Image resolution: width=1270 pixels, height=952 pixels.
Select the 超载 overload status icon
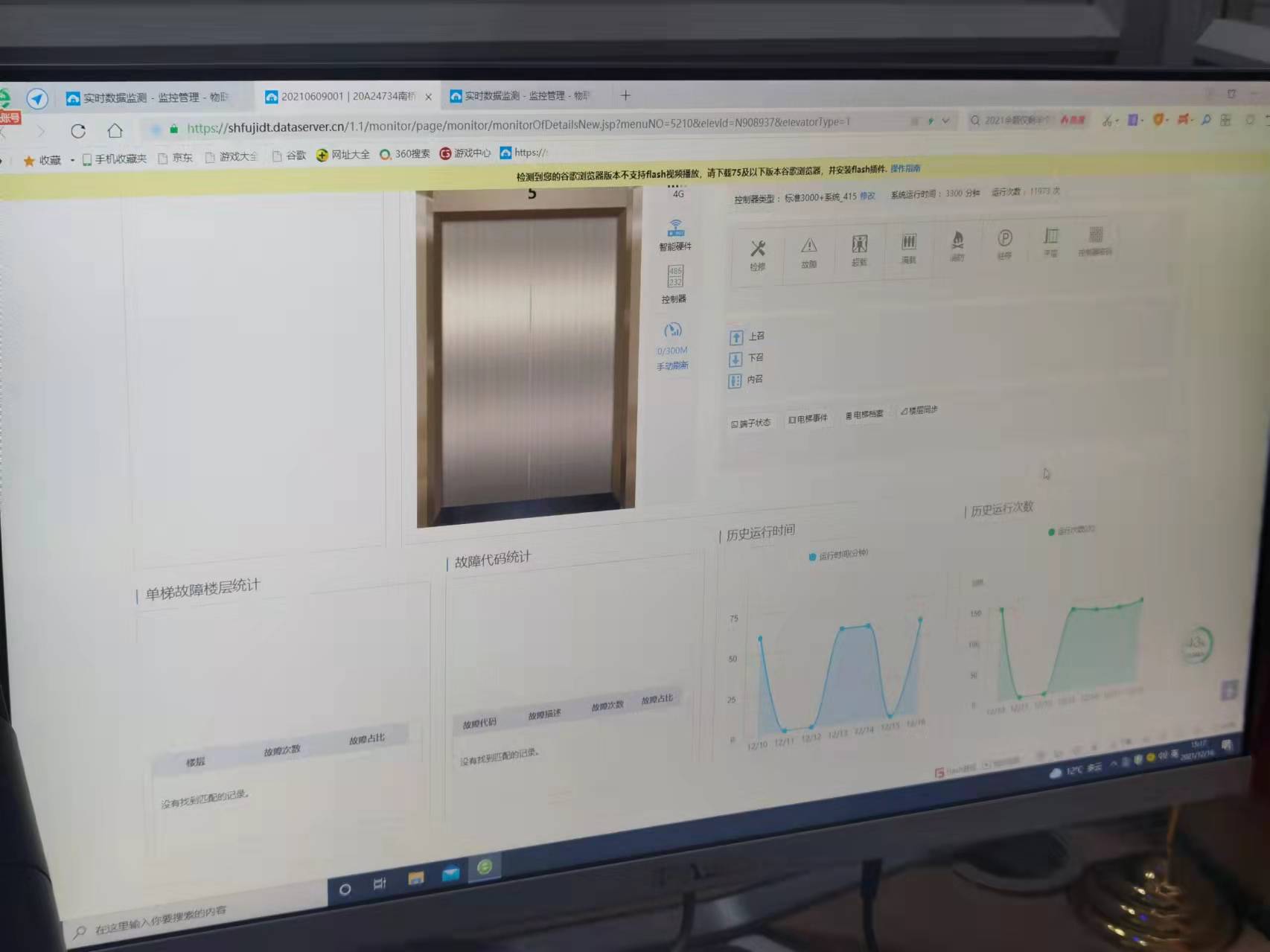(859, 244)
